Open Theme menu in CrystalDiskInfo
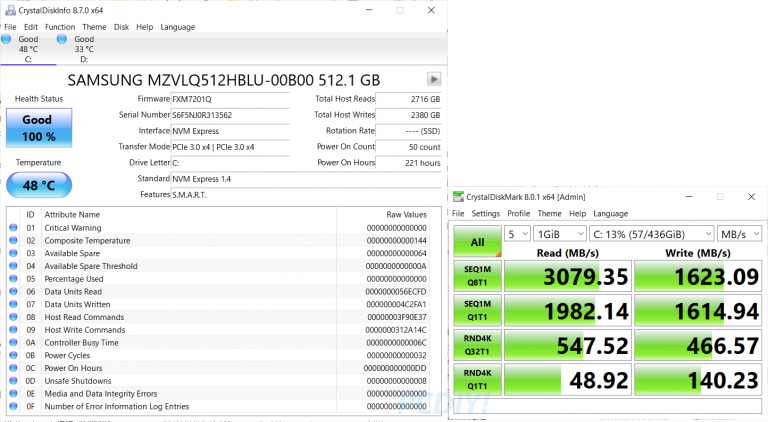The height and width of the screenshot is (422, 768). point(94,27)
